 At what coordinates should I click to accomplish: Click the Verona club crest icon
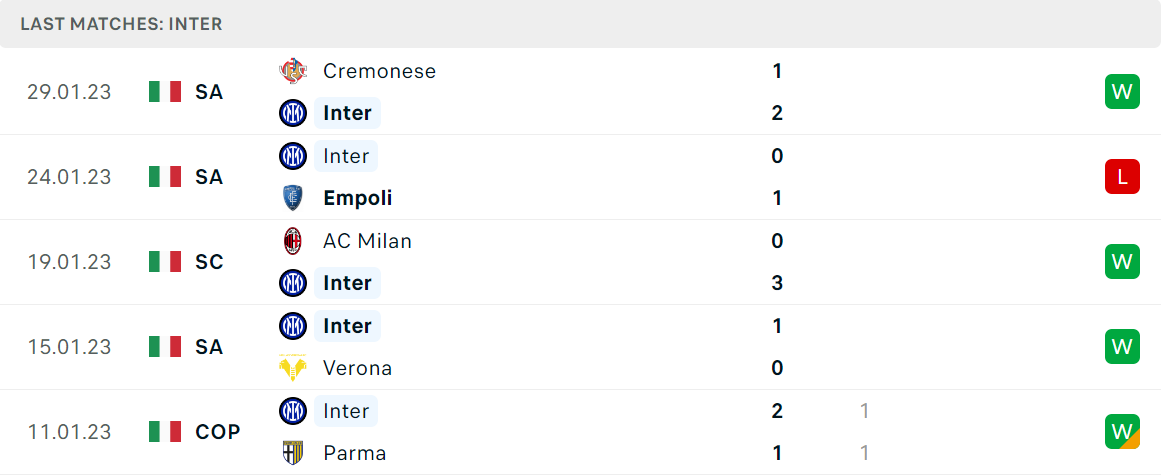(292, 368)
